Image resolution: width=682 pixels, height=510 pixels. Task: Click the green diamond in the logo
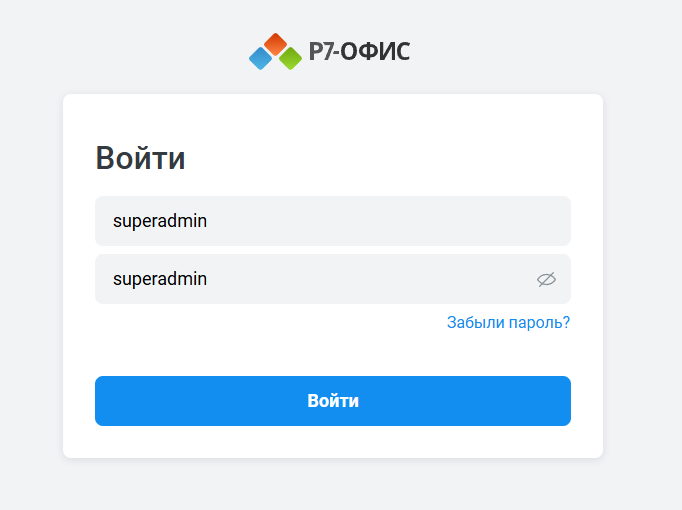point(290,59)
